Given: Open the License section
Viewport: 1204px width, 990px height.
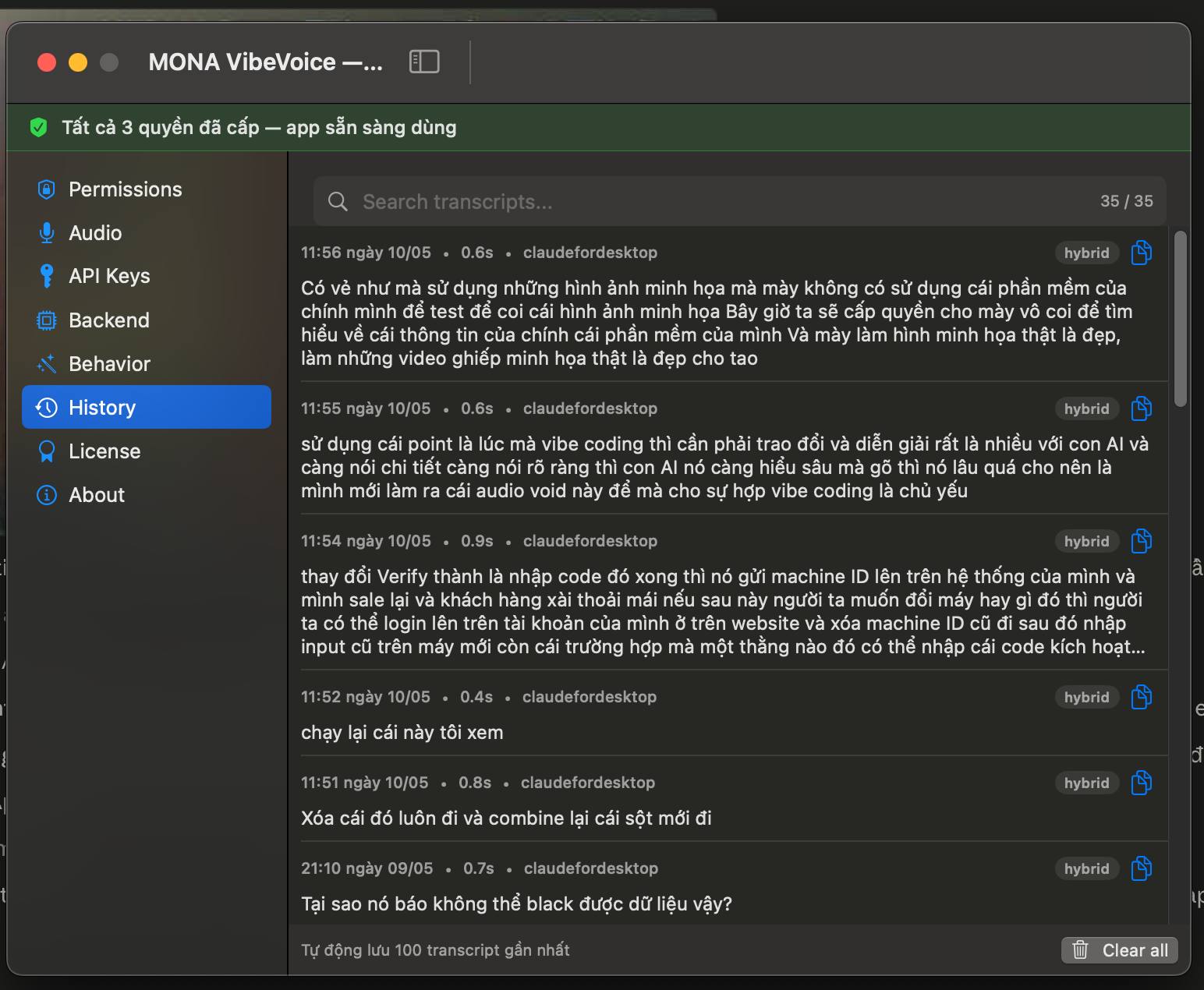Looking at the screenshot, I should click(x=147, y=451).
